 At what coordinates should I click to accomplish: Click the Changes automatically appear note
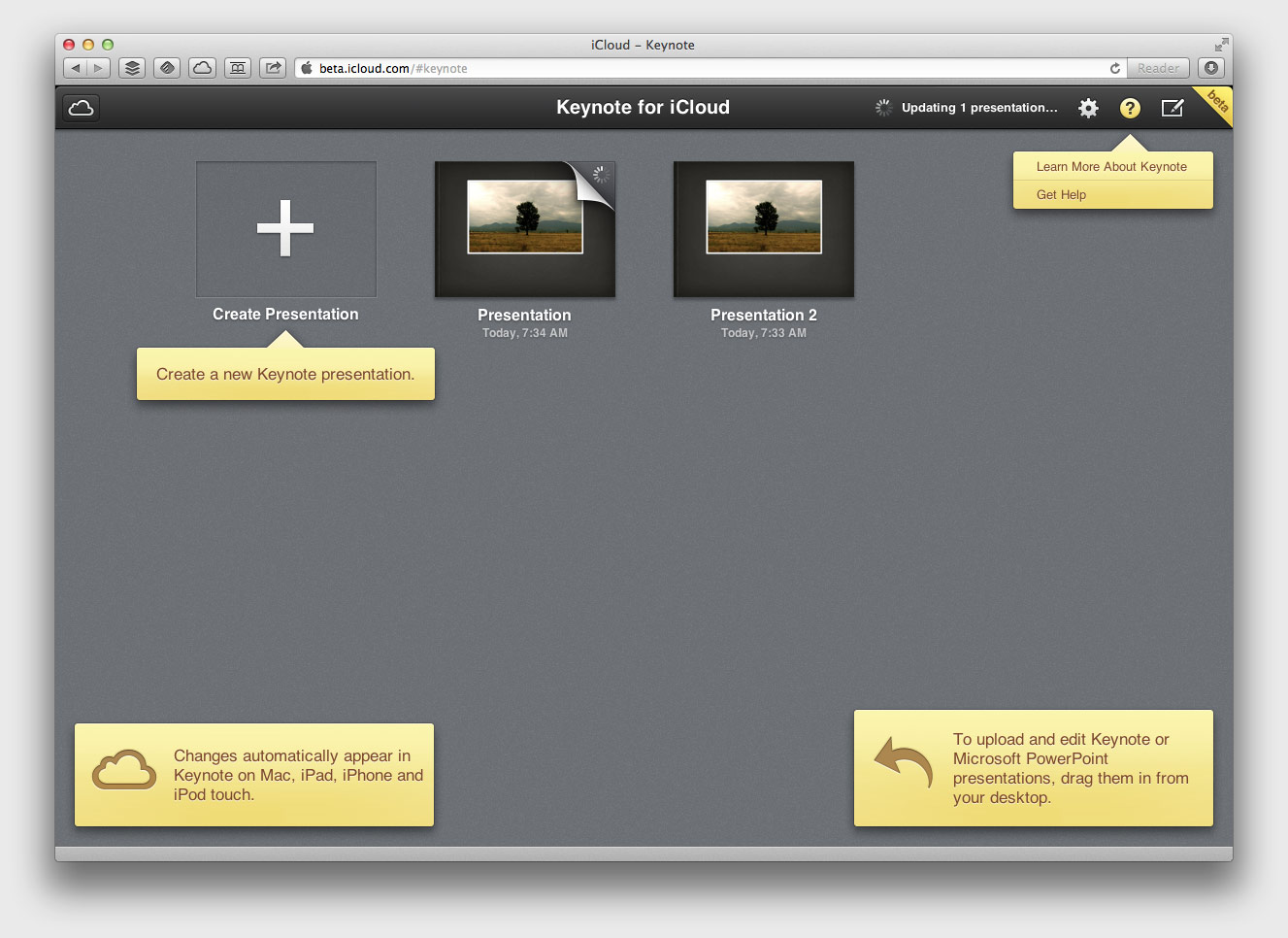[x=254, y=775]
